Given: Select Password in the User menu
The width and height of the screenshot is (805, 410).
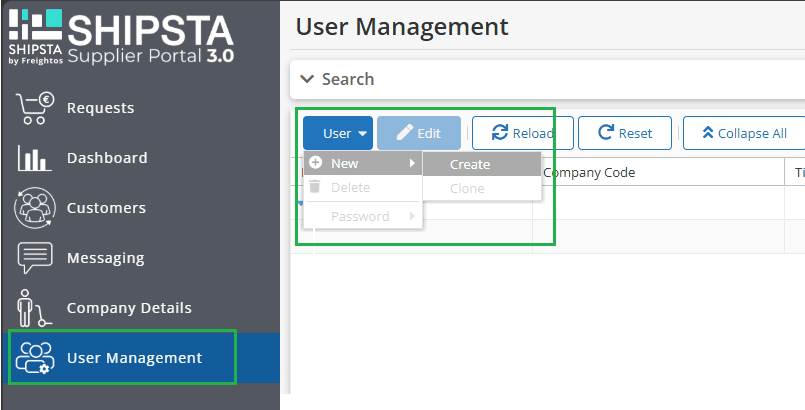Looking at the screenshot, I should point(363,216).
